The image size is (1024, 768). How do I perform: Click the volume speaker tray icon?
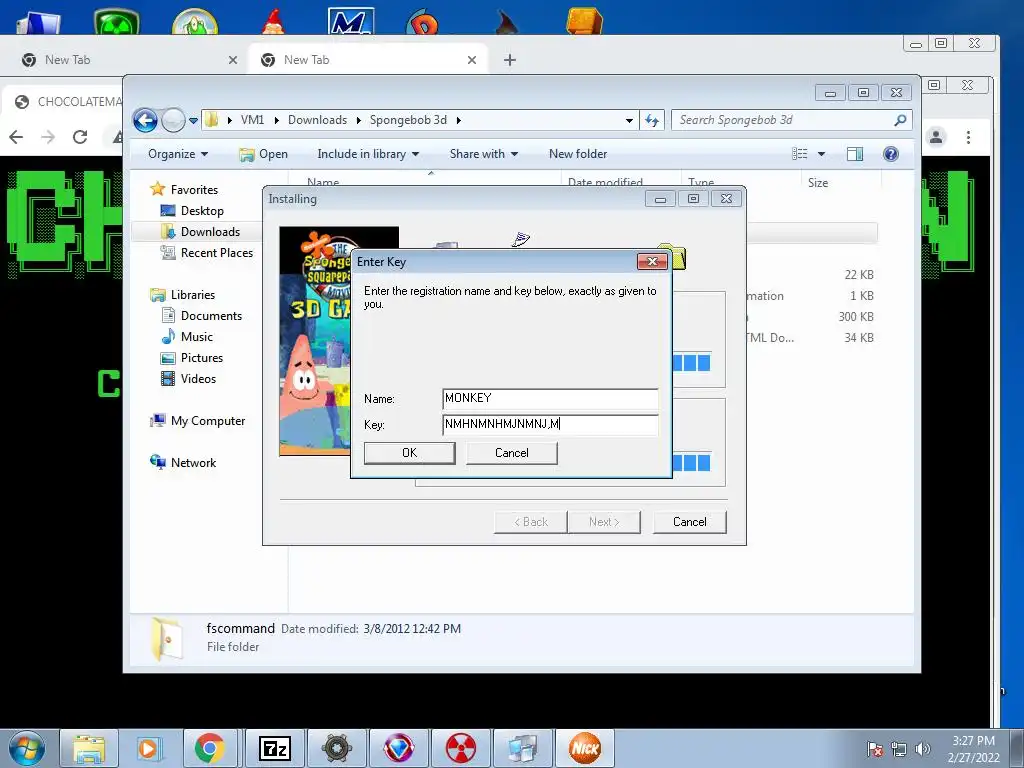click(922, 749)
